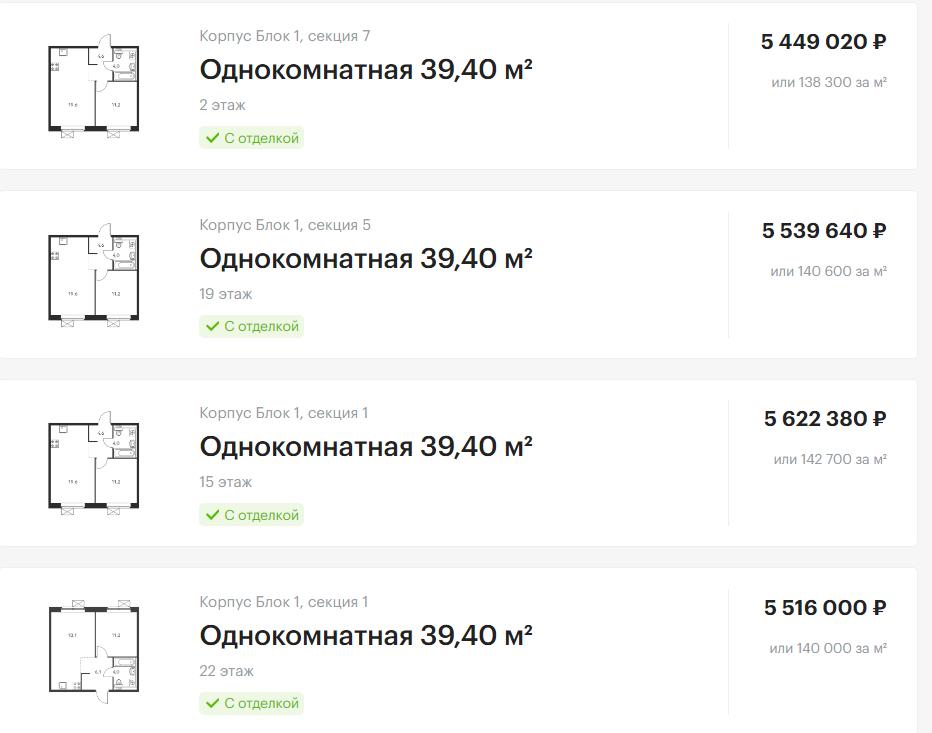Screen dimensions: 932x733
Task: Open Однокомнатная listing on 22 этаж
Action: pos(366,636)
